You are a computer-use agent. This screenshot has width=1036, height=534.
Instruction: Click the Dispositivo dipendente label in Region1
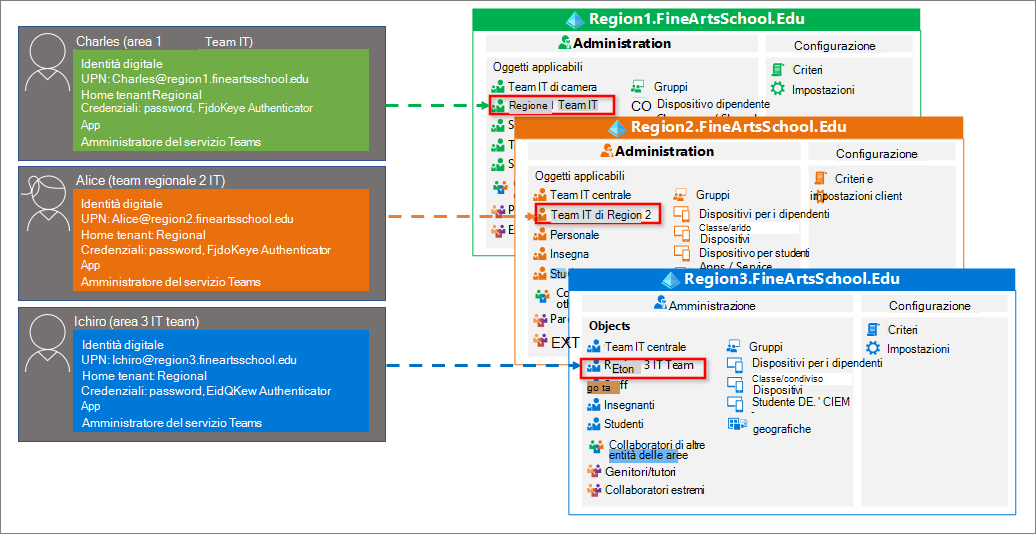714,104
